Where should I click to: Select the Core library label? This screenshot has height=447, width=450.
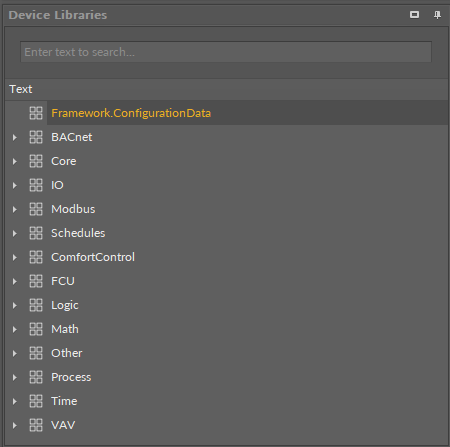coord(64,161)
